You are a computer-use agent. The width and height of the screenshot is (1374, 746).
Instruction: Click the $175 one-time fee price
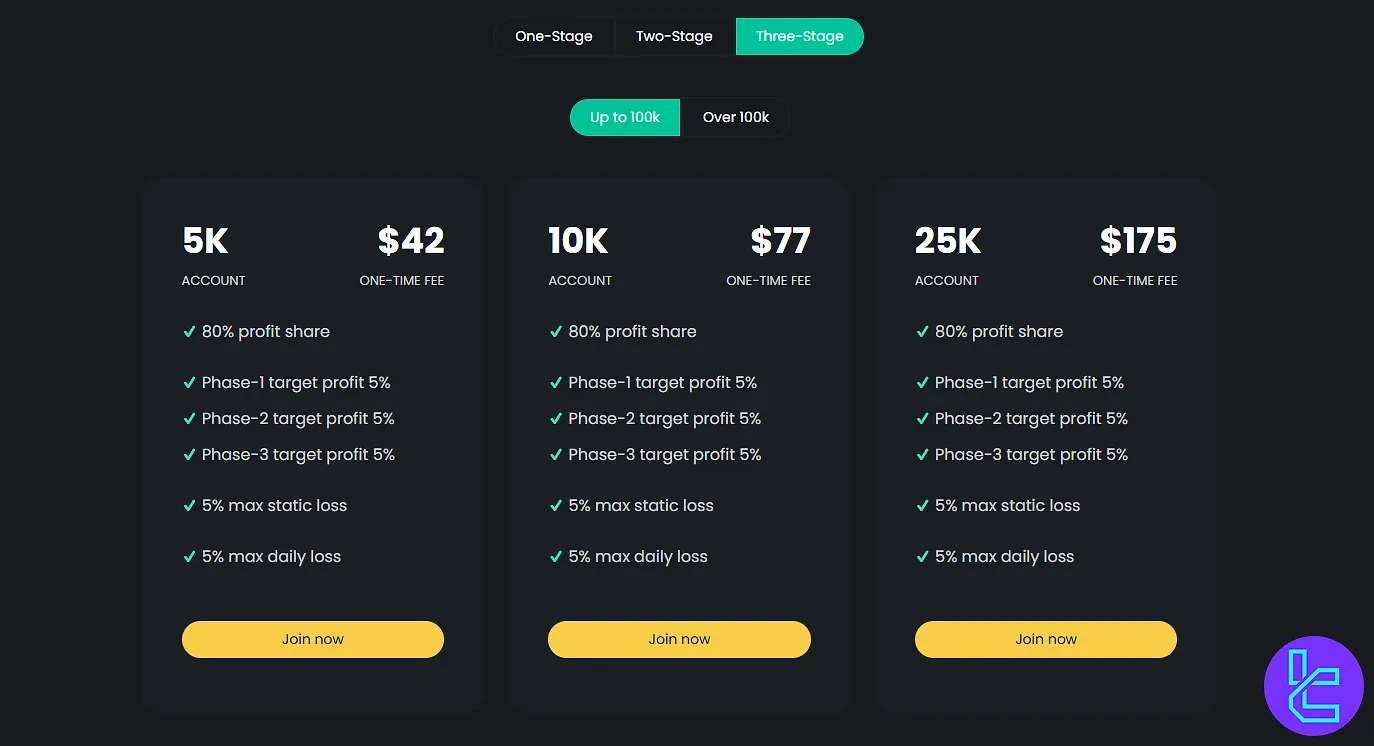(1138, 241)
